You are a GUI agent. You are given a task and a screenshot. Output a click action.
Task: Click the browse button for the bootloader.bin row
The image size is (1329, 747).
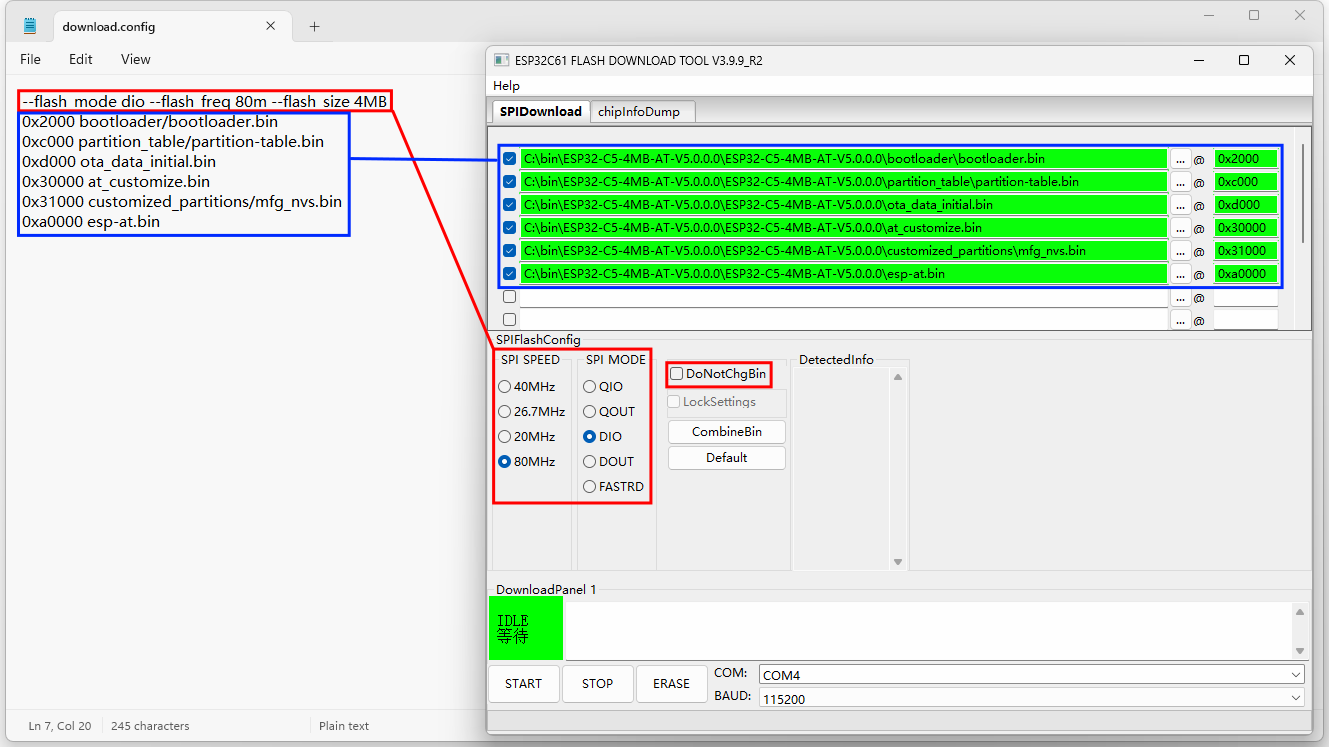coord(1180,159)
